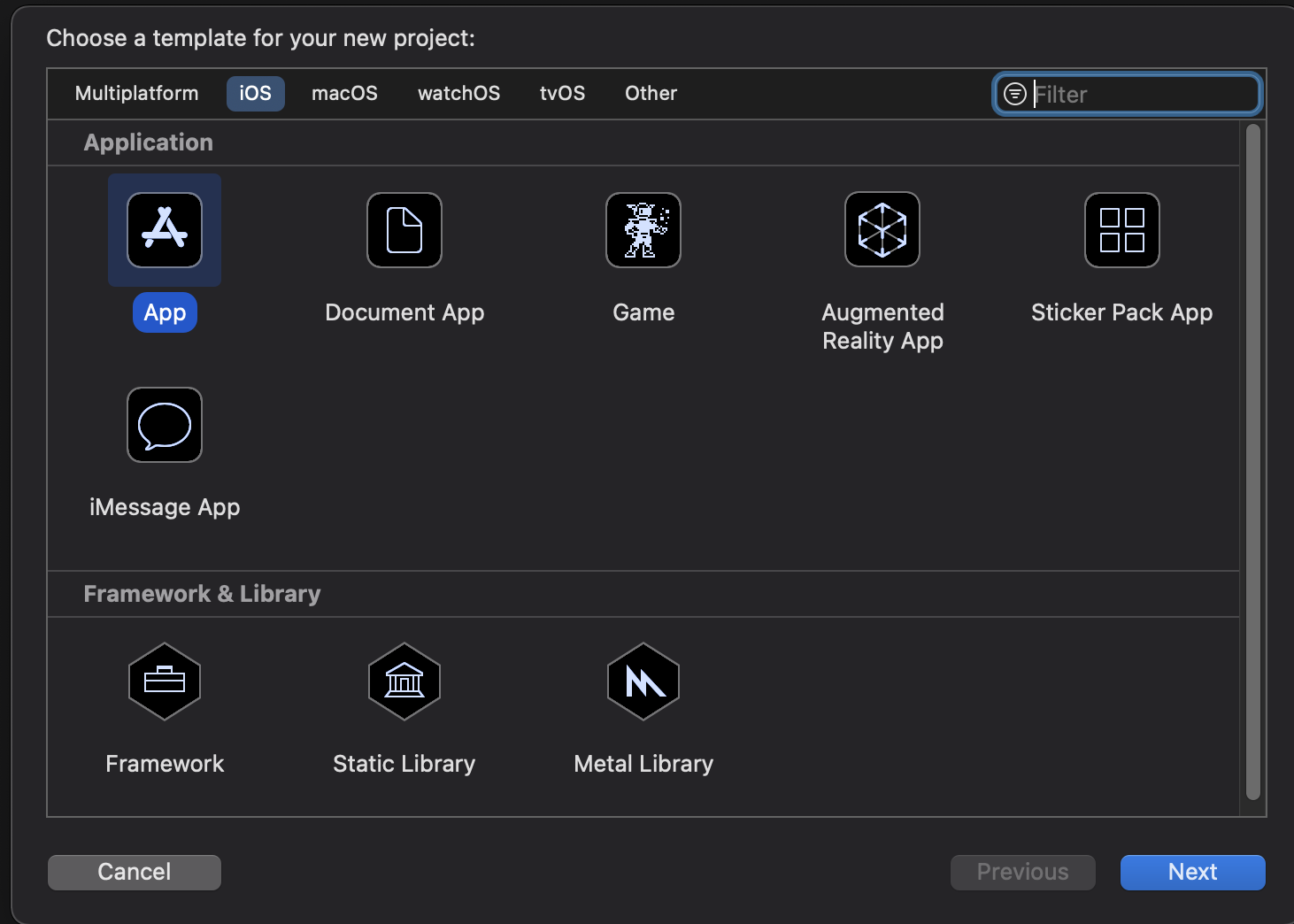Pick the Framework toolbox icon
The height and width of the screenshot is (924, 1294).
pyautogui.click(x=165, y=681)
